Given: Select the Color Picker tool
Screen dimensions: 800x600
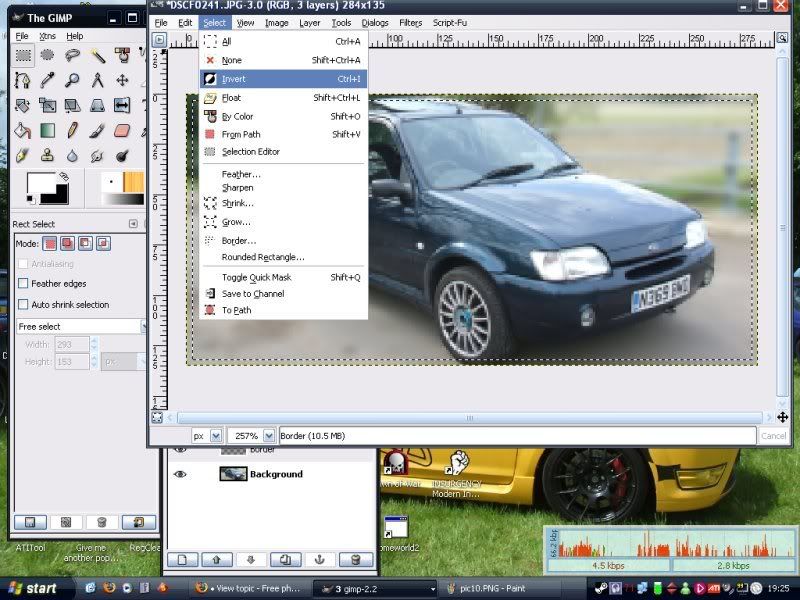Looking at the screenshot, I should click(47, 80).
